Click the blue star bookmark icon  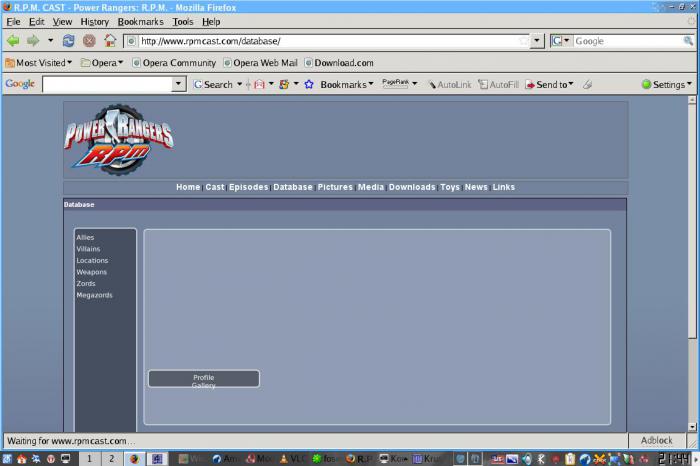309,84
